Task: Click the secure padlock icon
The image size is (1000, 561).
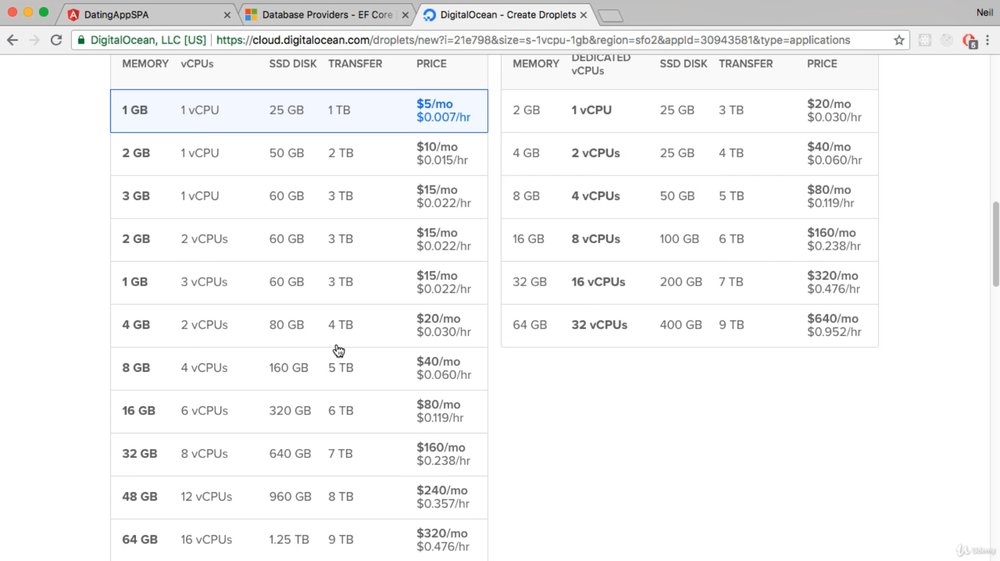Action: (x=81, y=40)
